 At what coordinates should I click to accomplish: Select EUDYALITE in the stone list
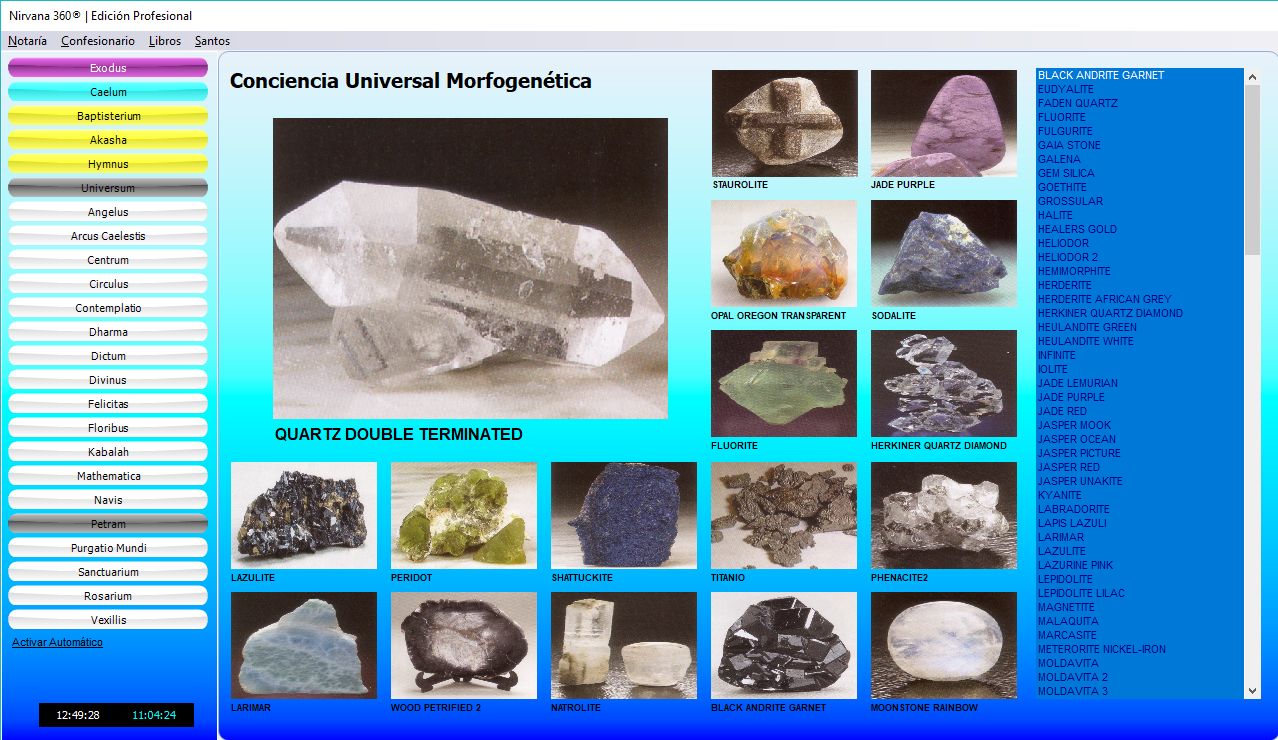(x=1140, y=89)
